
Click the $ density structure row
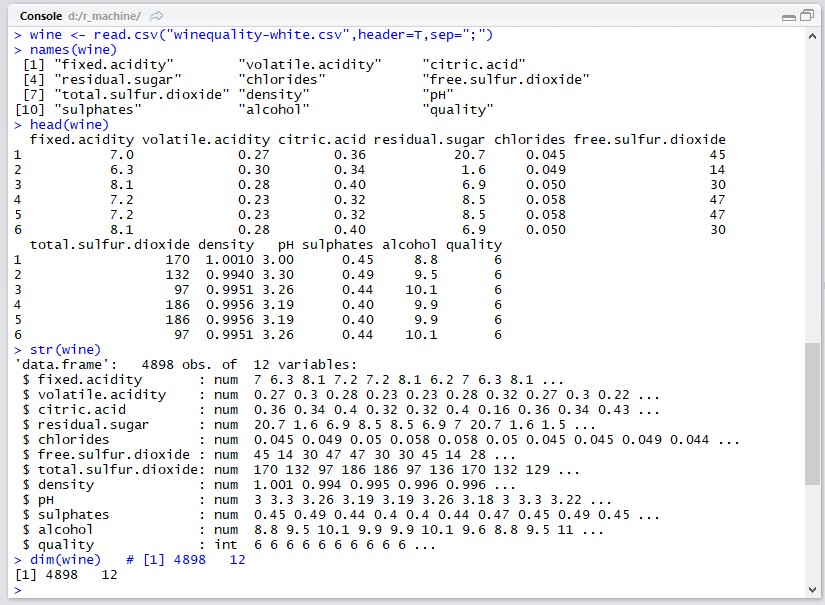(269, 485)
